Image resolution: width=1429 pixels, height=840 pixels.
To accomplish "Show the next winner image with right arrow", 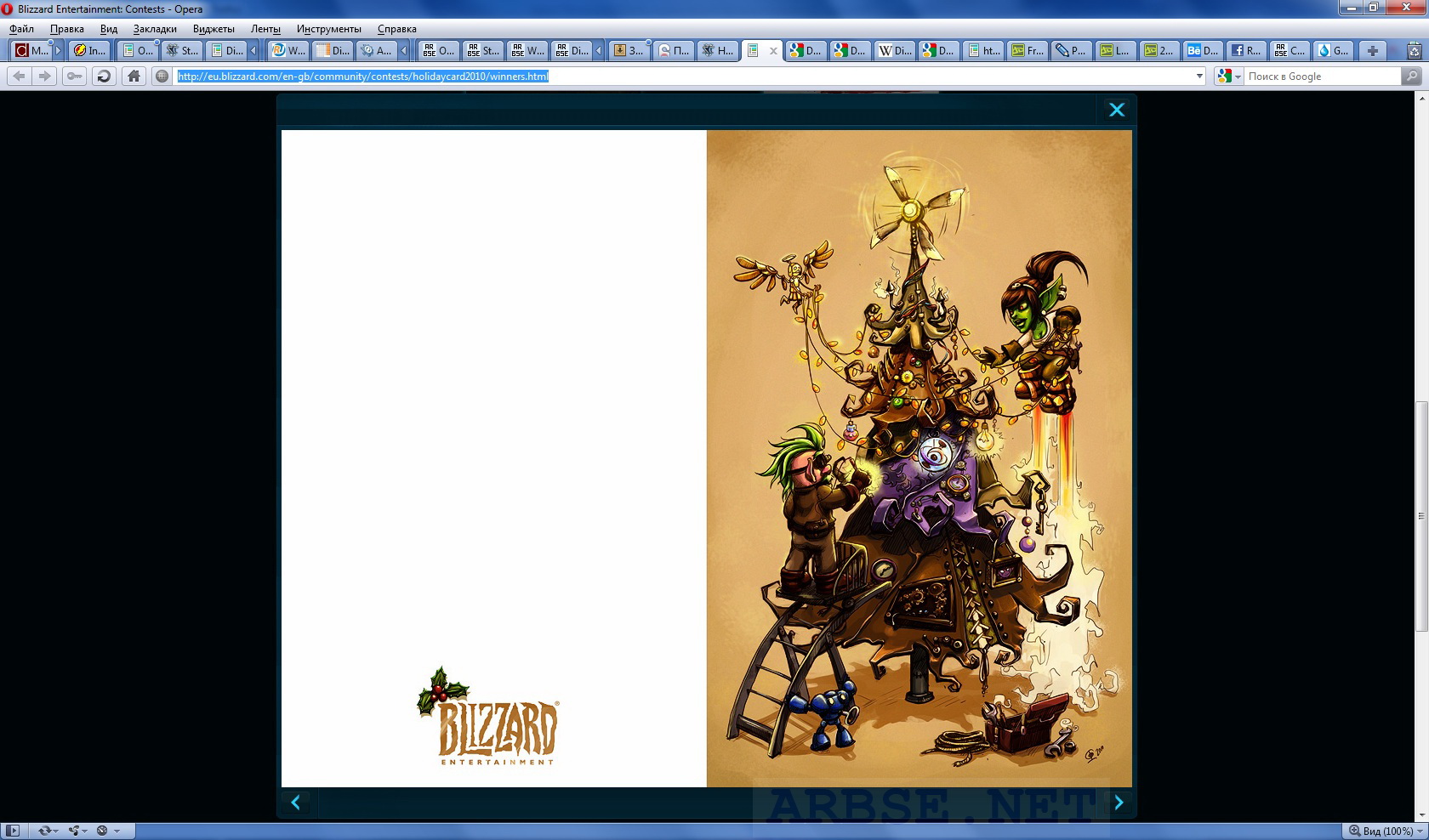I will pos(1119,803).
